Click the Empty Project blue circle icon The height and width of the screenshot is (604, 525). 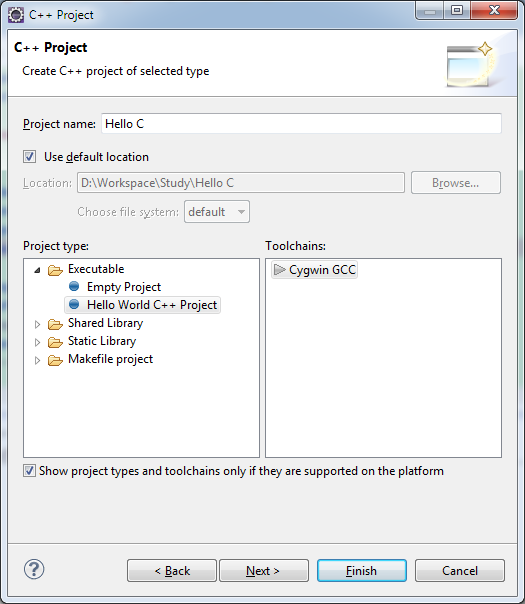pos(74,286)
